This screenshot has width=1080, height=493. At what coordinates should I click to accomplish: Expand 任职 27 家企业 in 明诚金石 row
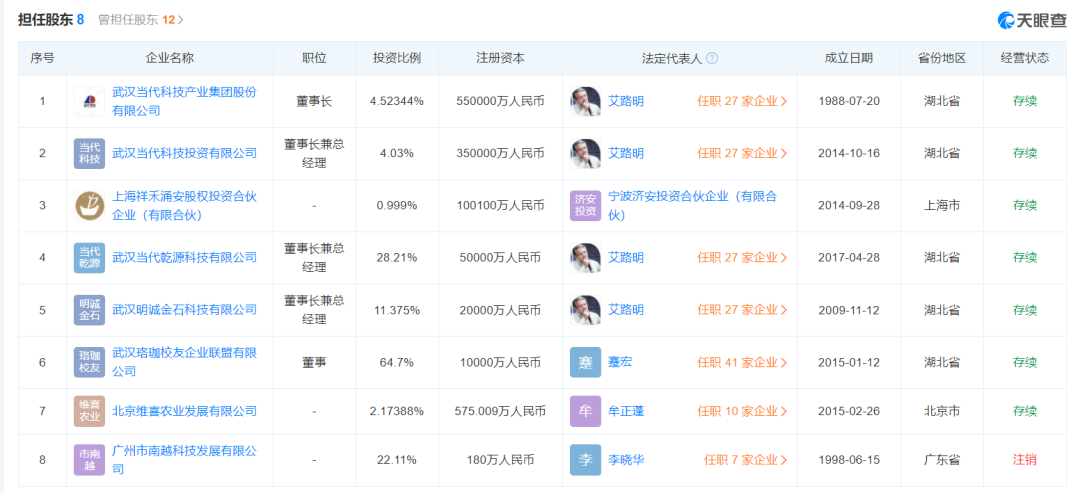(742, 310)
